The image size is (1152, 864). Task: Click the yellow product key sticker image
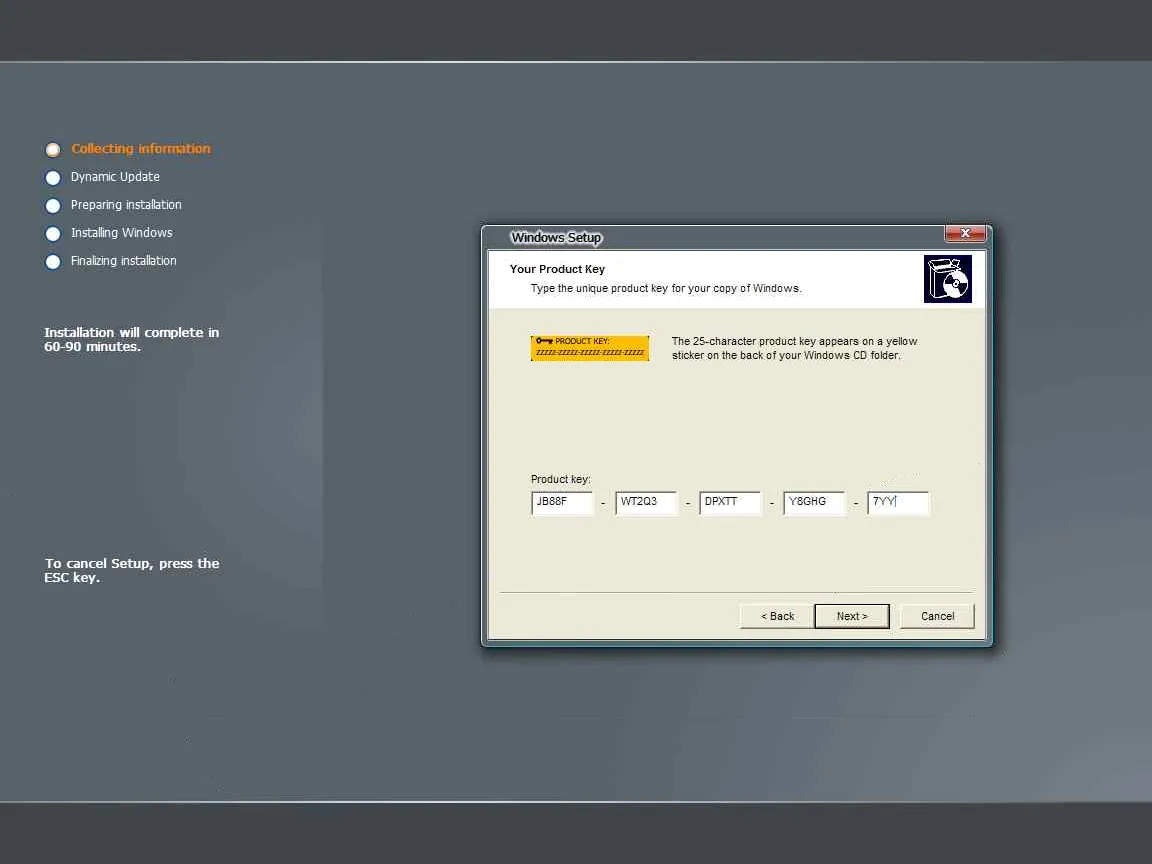590,348
